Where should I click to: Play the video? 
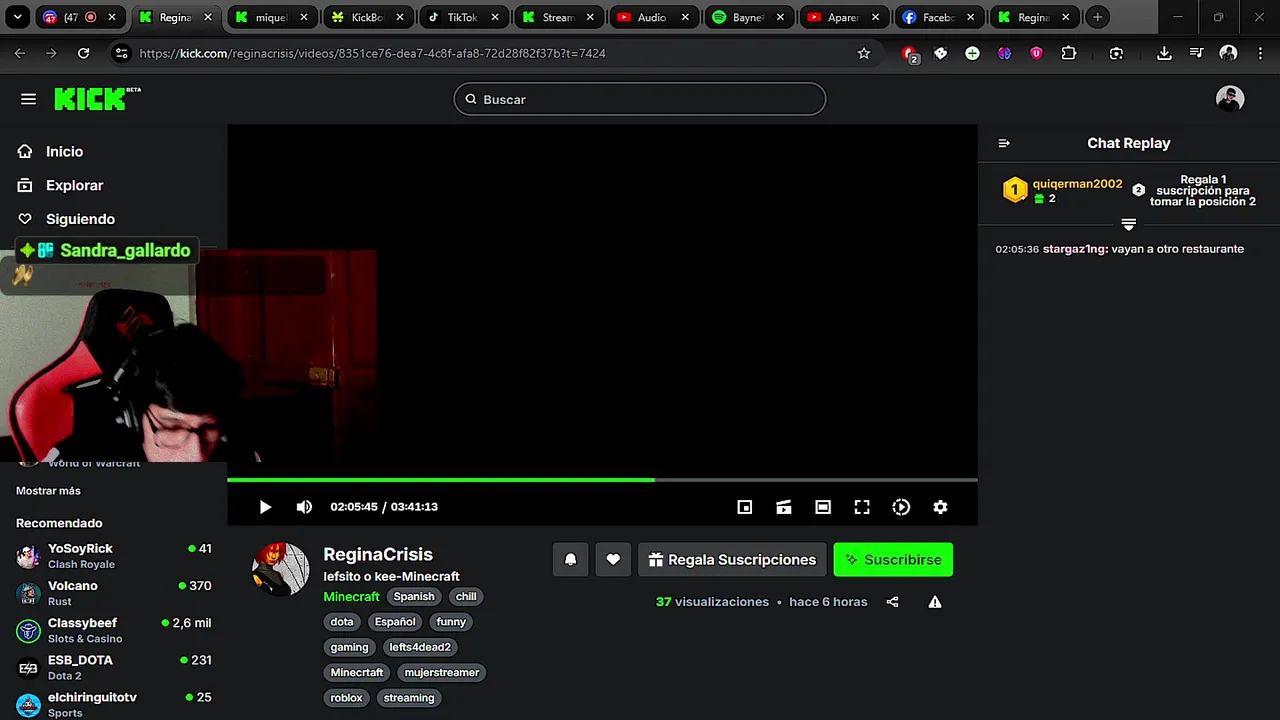tap(265, 507)
